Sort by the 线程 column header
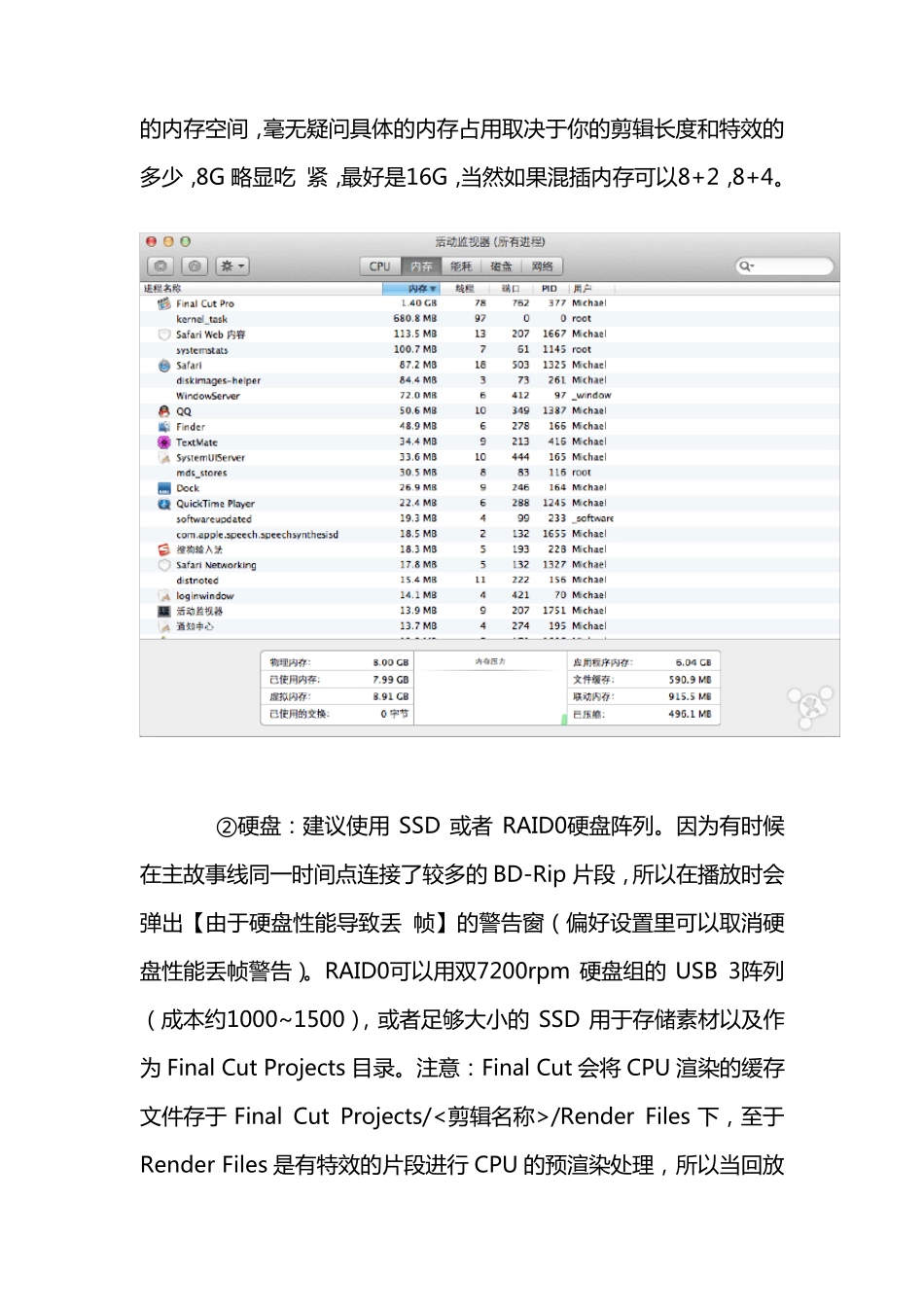 [x=465, y=289]
